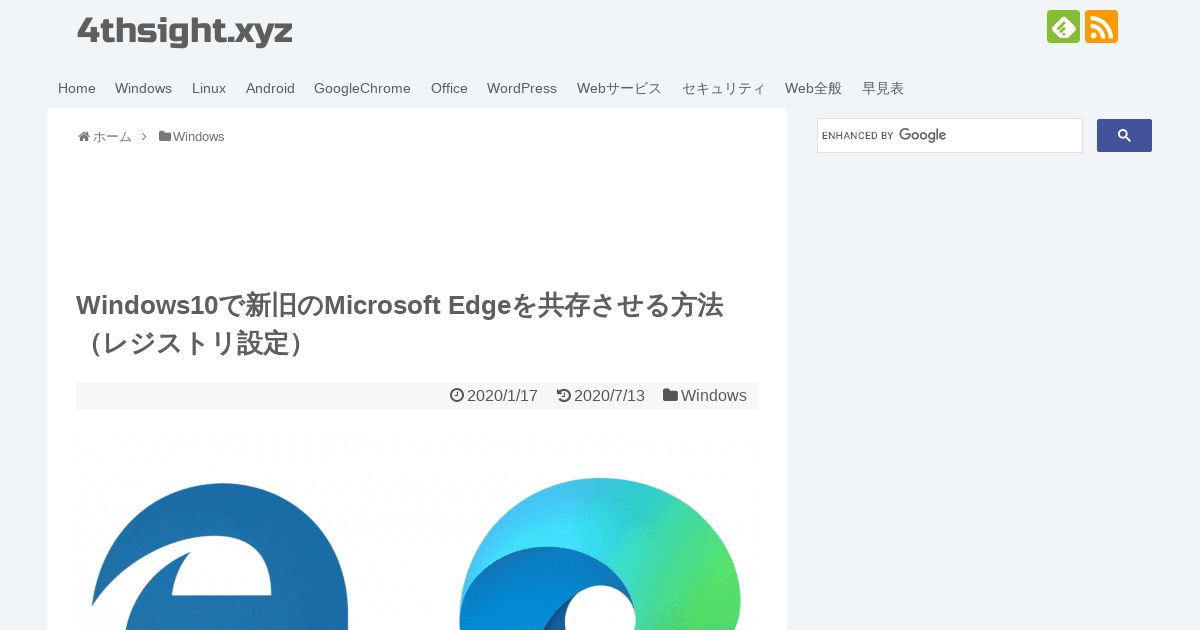Image resolution: width=1200 pixels, height=630 pixels.
Task: Open the Windows navigation menu item
Action: click(x=143, y=88)
